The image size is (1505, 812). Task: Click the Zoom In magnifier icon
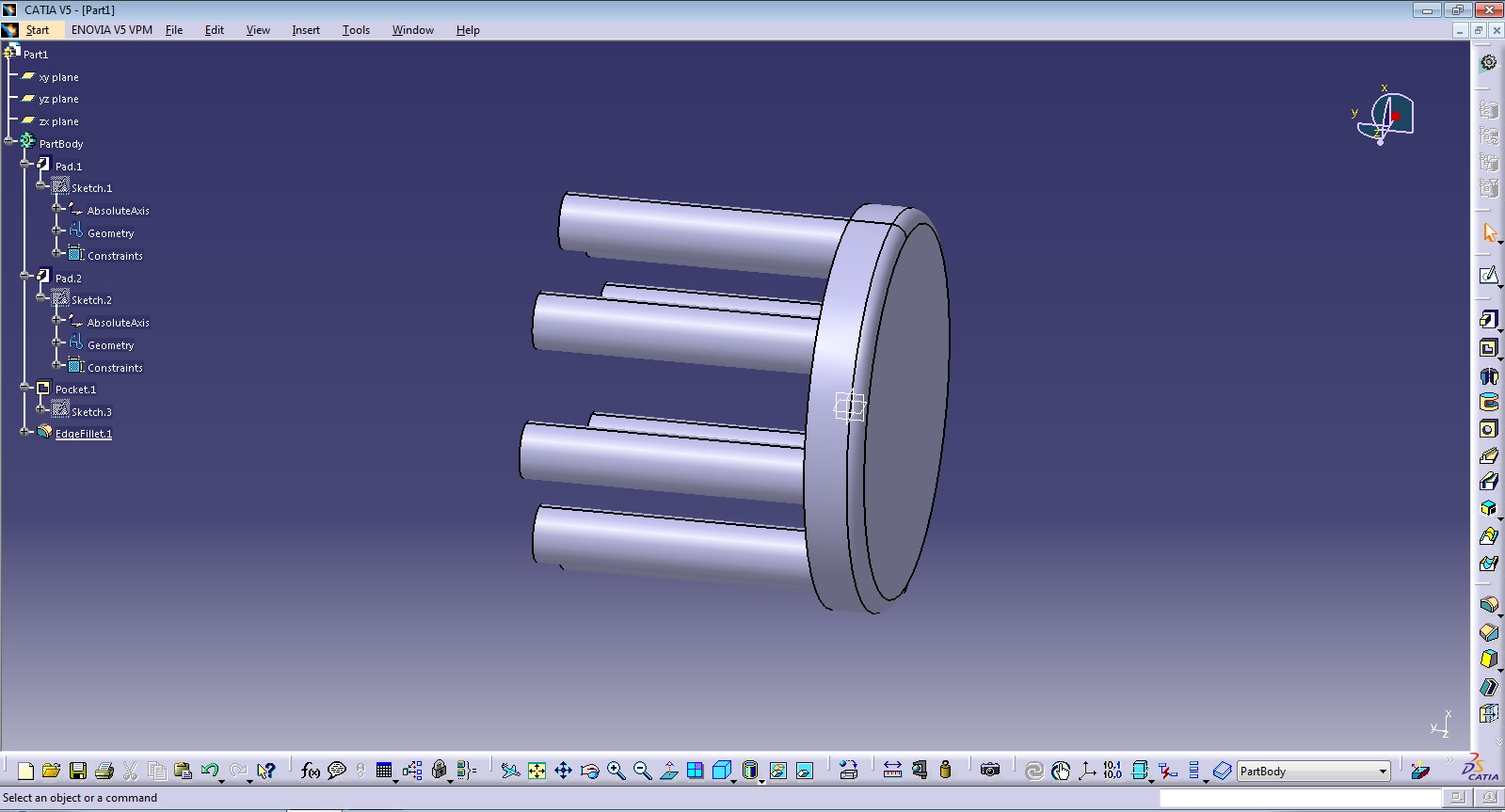[616, 771]
